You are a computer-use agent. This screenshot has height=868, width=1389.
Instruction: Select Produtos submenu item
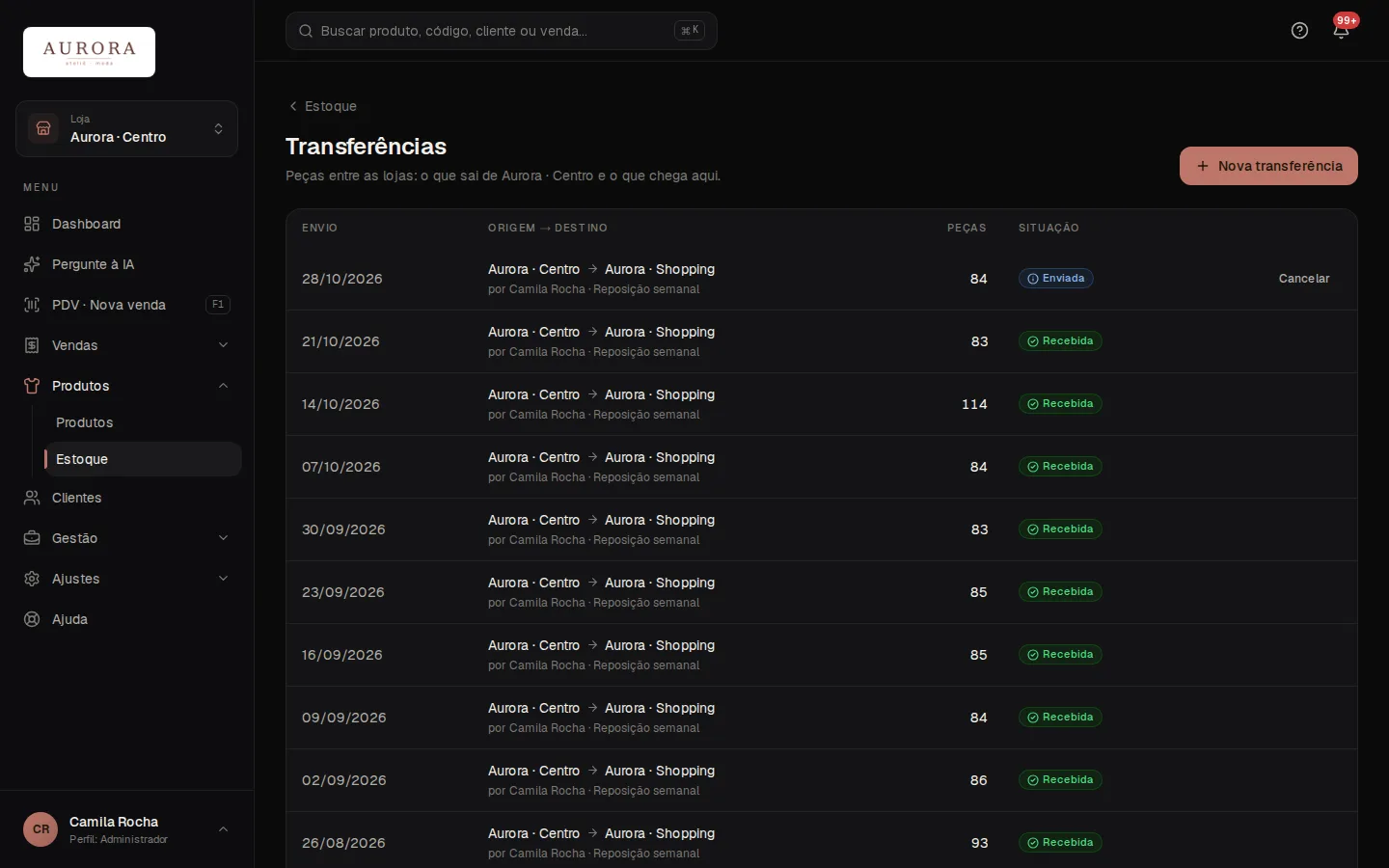click(143, 422)
